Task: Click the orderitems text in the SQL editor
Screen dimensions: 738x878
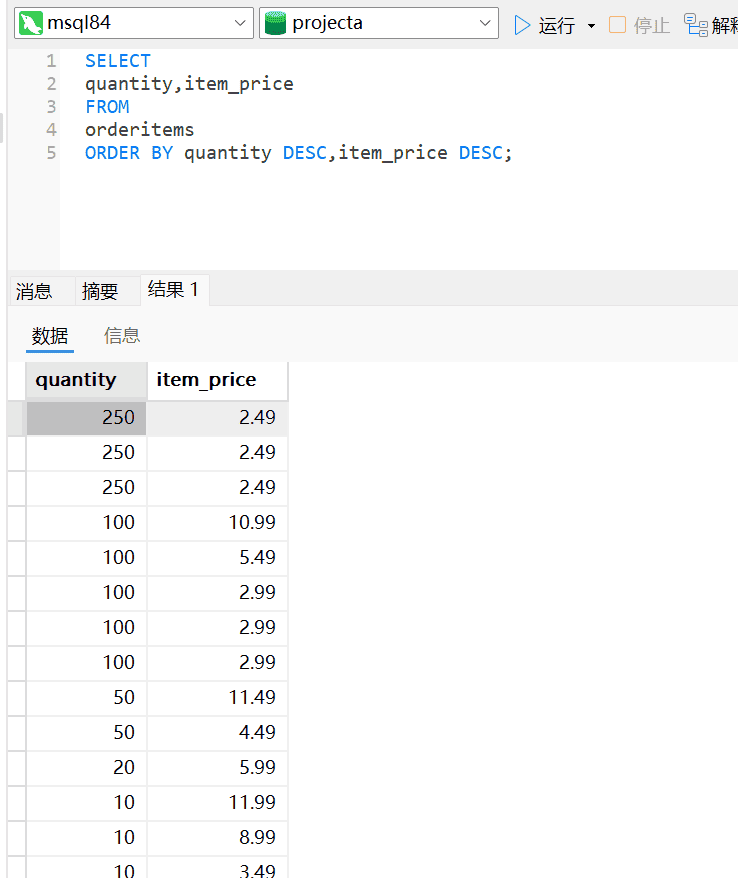Action: 139,130
